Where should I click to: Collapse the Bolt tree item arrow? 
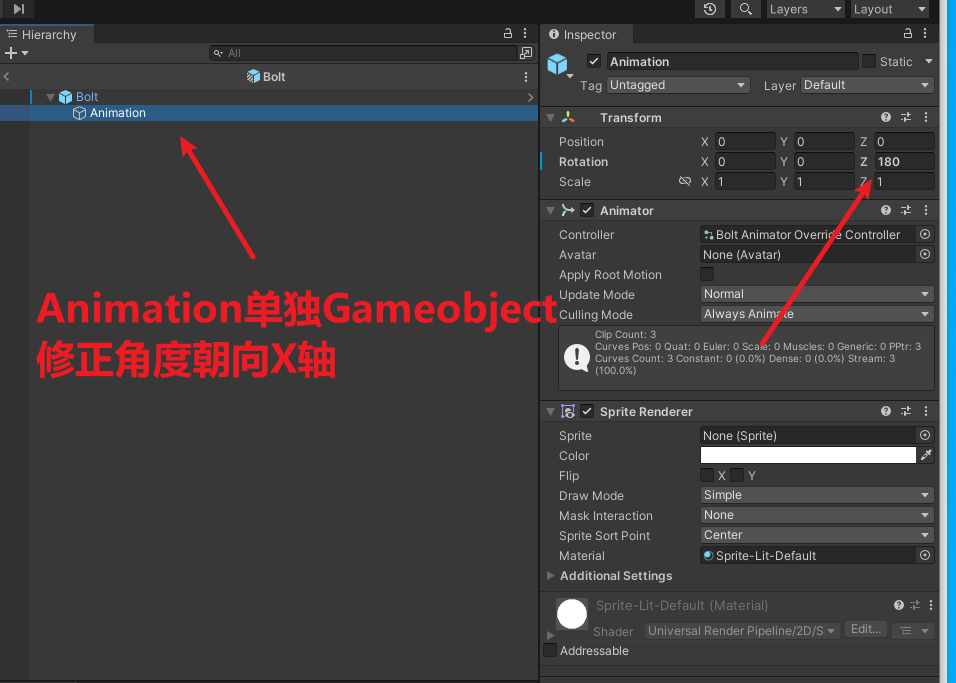(x=51, y=97)
